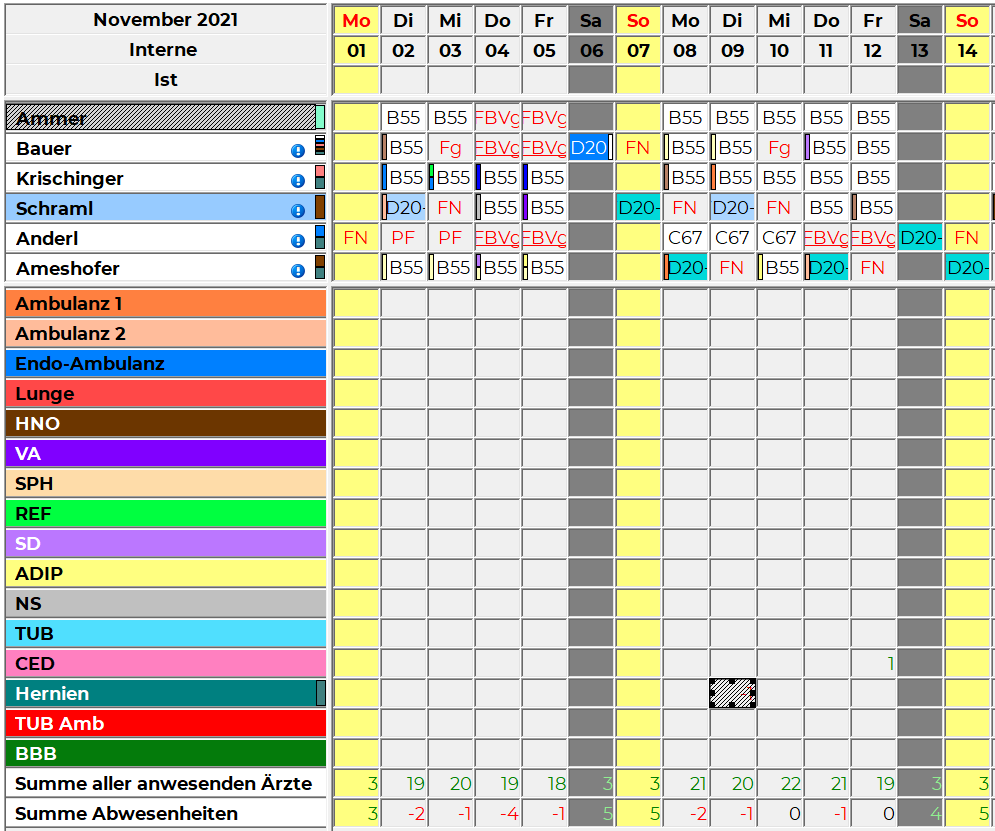This screenshot has width=995, height=831.
Task: Click the So 07 day column header
Action: point(638,35)
